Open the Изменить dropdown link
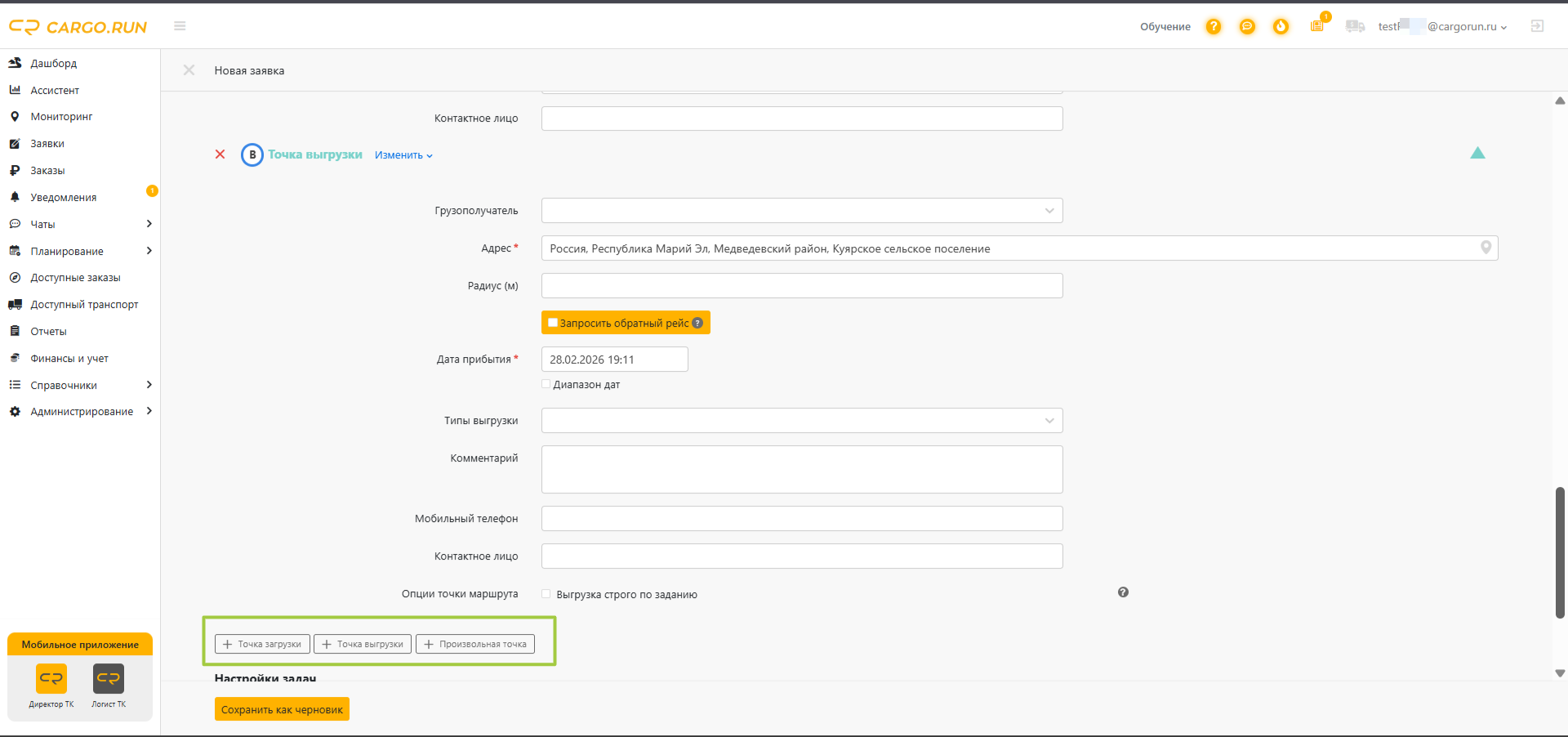This screenshot has width=1568, height=737. [403, 155]
